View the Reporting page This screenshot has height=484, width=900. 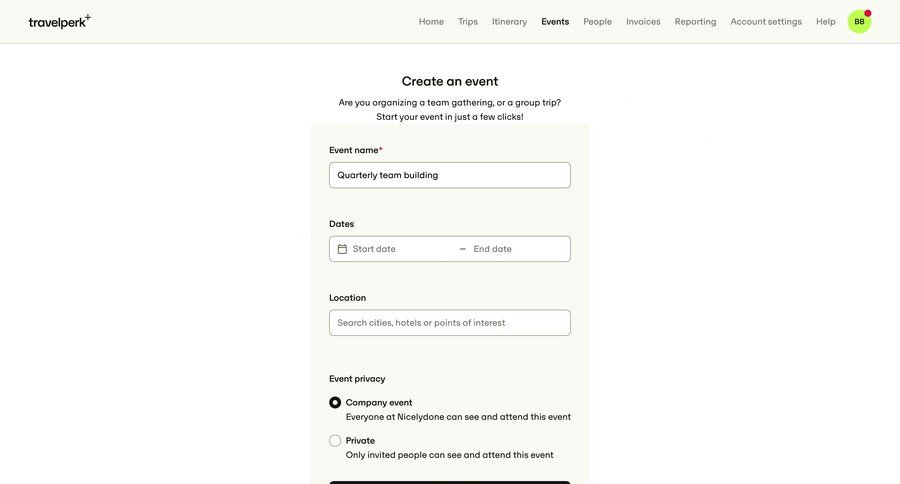pos(695,22)
